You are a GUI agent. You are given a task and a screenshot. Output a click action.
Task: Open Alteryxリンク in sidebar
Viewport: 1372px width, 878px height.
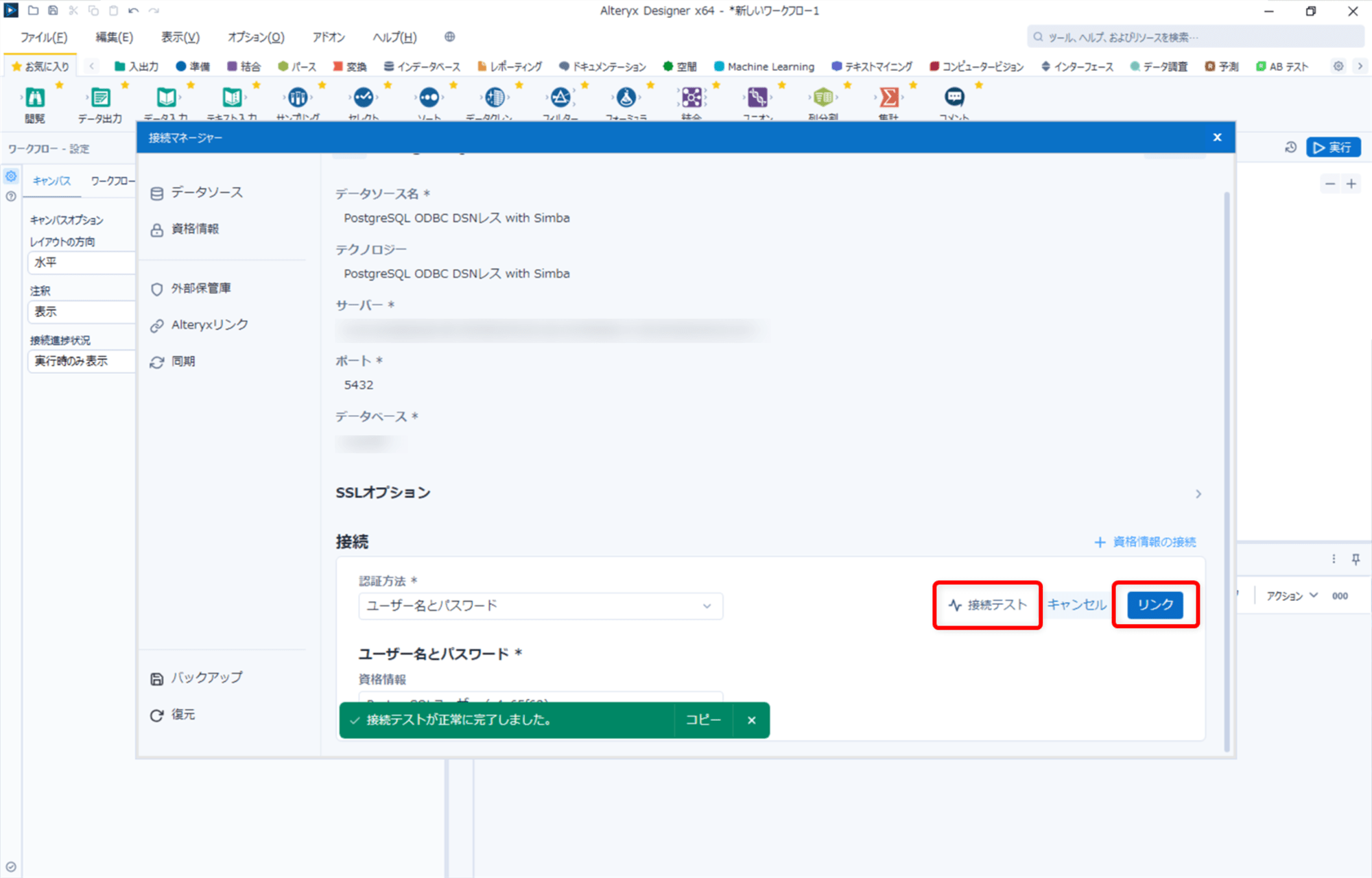tap(200, 325)
